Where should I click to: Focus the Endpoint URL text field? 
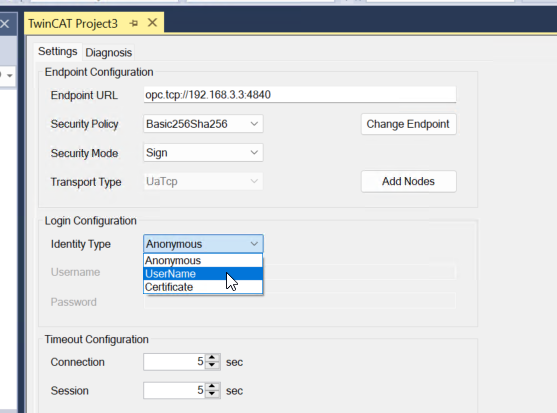coord(300,95)
